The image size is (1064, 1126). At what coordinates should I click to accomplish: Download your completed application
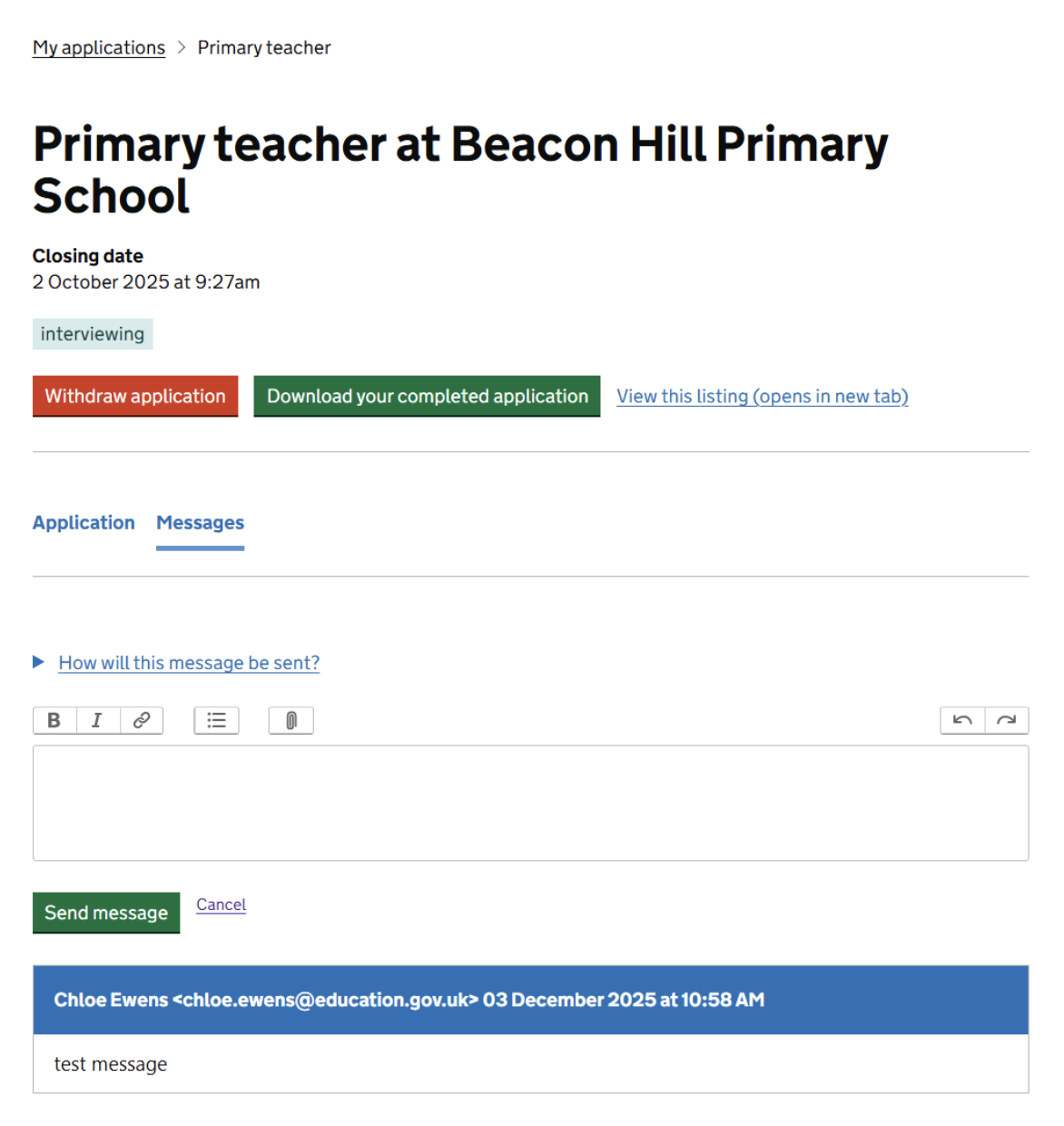pyautogui.click(x=427, y=396)
